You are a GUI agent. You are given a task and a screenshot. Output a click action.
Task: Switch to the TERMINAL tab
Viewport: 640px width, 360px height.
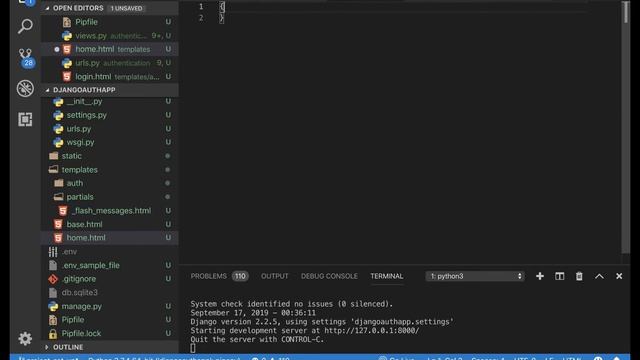click(x=387, y=276)
